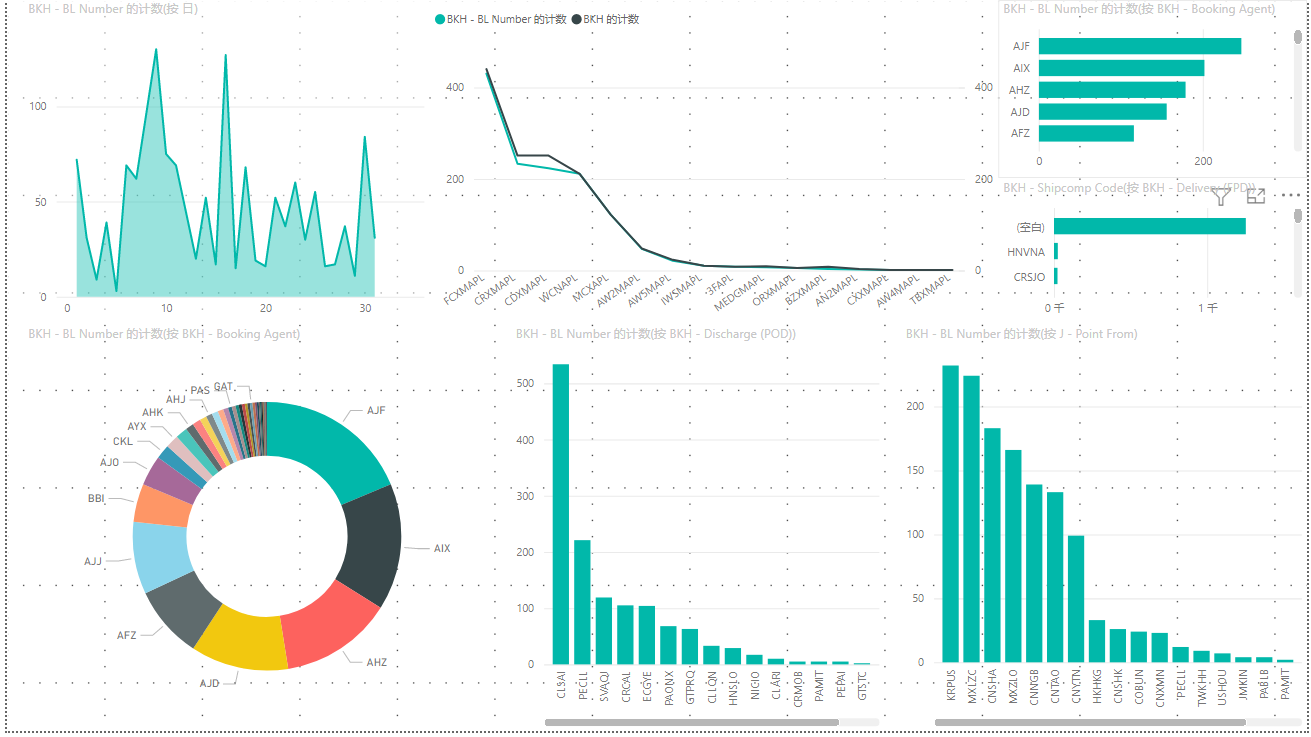This screenshot has width=1311, height=737.
Task: Click the MXLZC bar in Point From chart
Action: (x=971, y=519)
